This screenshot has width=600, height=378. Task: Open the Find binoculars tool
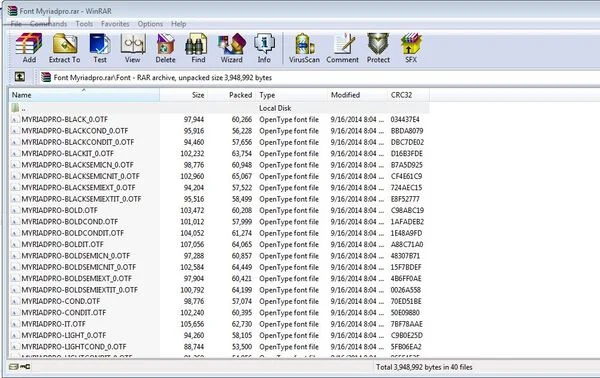click(x=198, y=48)
